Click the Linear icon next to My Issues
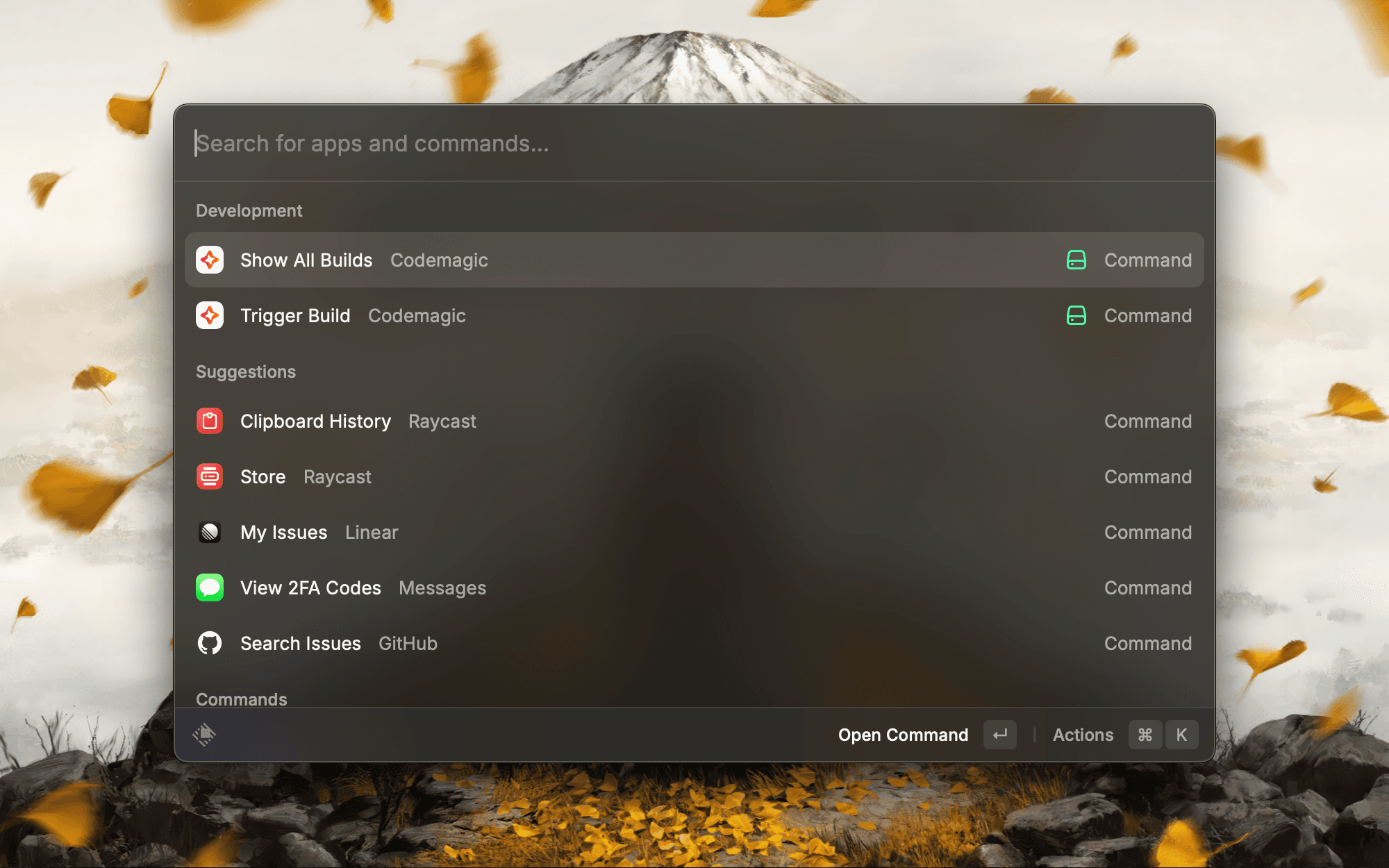The width and height of the screenshot is (1389, 868). (210, 532)
